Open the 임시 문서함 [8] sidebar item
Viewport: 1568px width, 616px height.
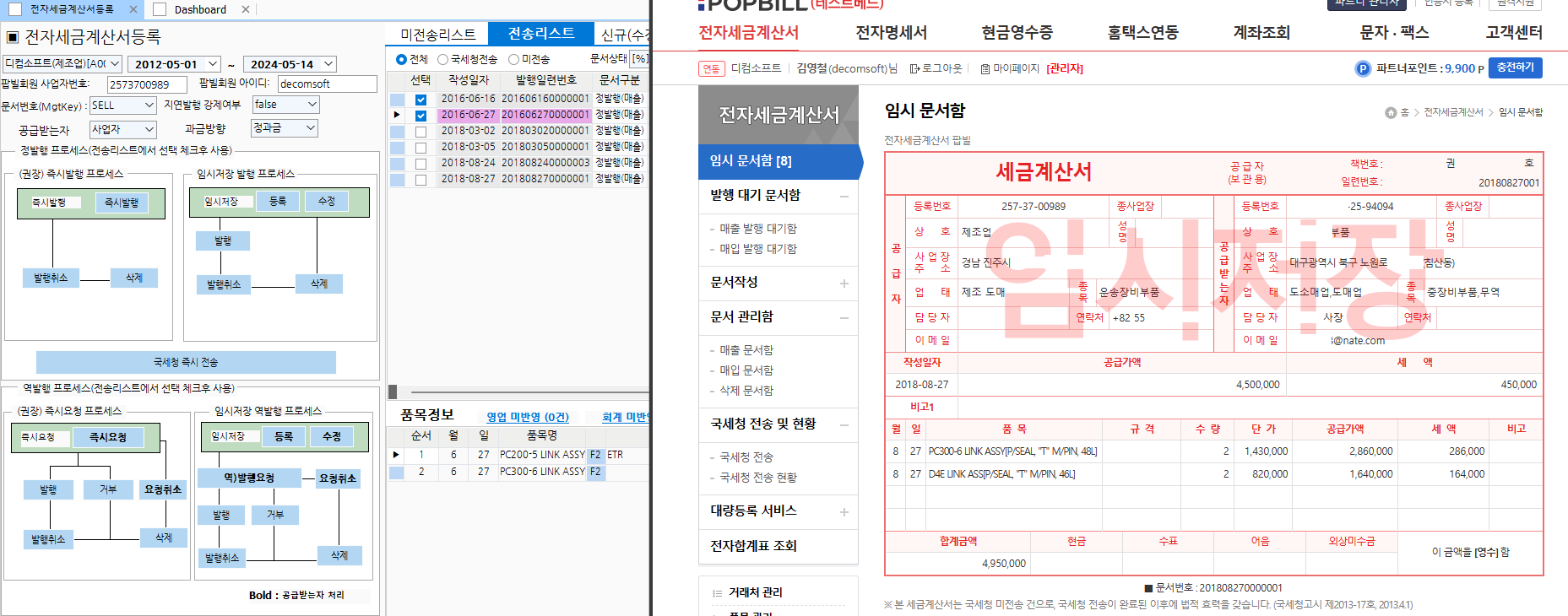click(779, 161)
